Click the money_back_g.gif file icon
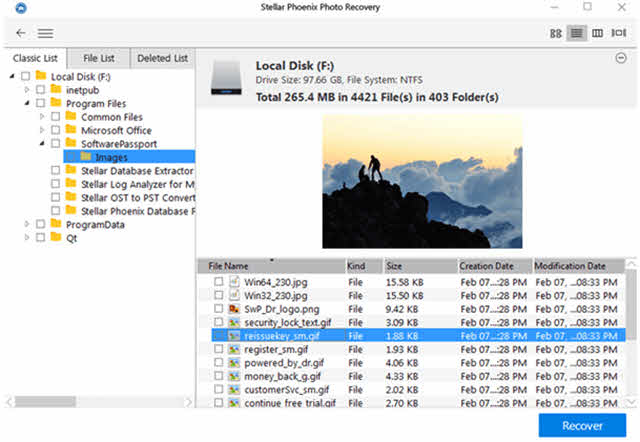The width and height of the screenshot is (640, 442). click(x=234, y=376)
